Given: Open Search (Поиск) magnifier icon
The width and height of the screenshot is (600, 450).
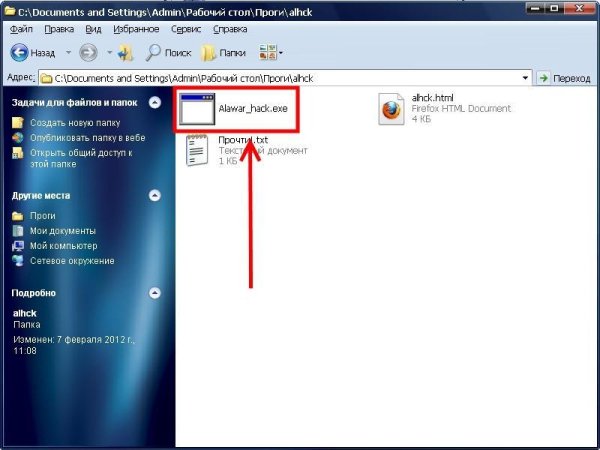Looking at the screenshot, I should [x=153, y=52].
